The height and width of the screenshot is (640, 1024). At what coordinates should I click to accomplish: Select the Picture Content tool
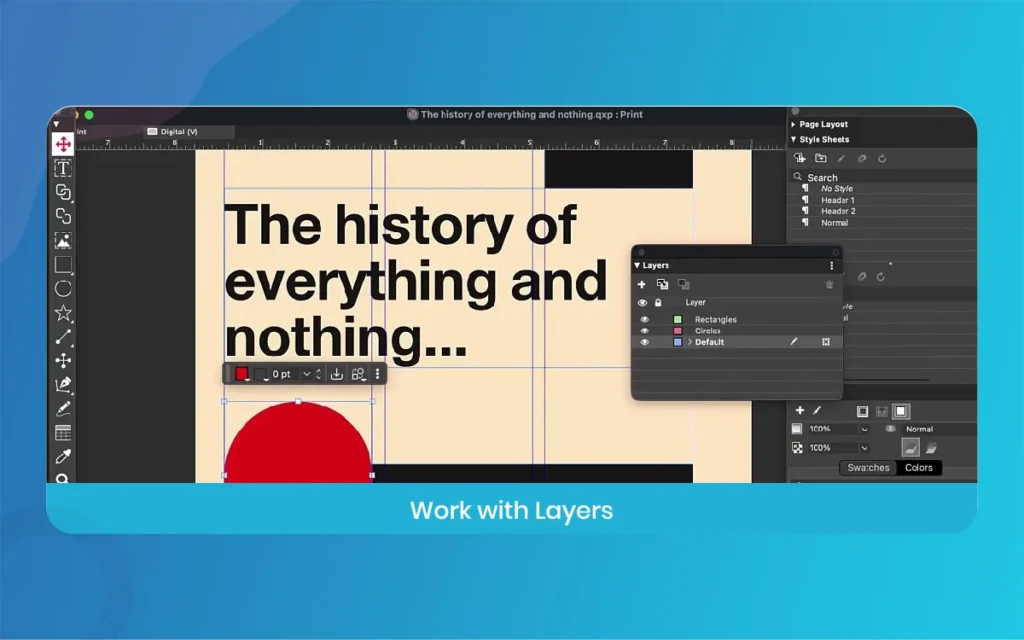point(63,240)
